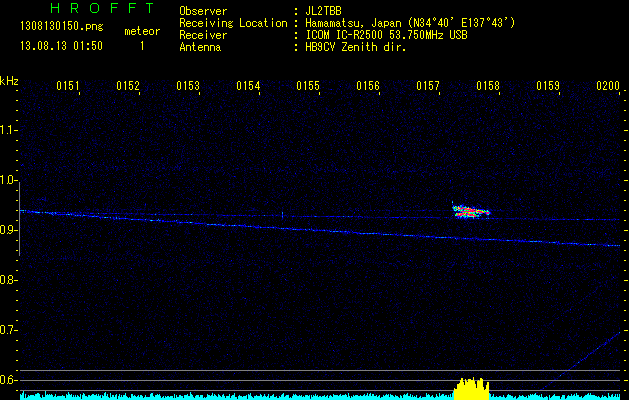629x400 pixels.
Task: Jump to the 0158 time marker
Action: 488,87
